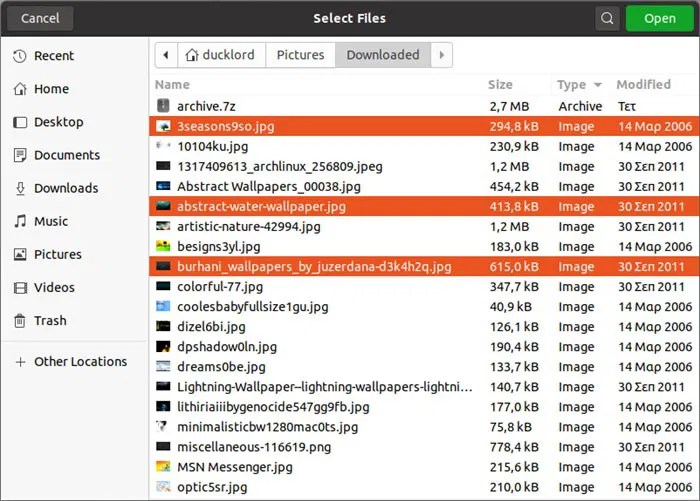Viewport: 700px width, 501px height.
Task: Click the thumbnail of Abstract Wallpapers_00038.jpg
Action: pos(163,186)
